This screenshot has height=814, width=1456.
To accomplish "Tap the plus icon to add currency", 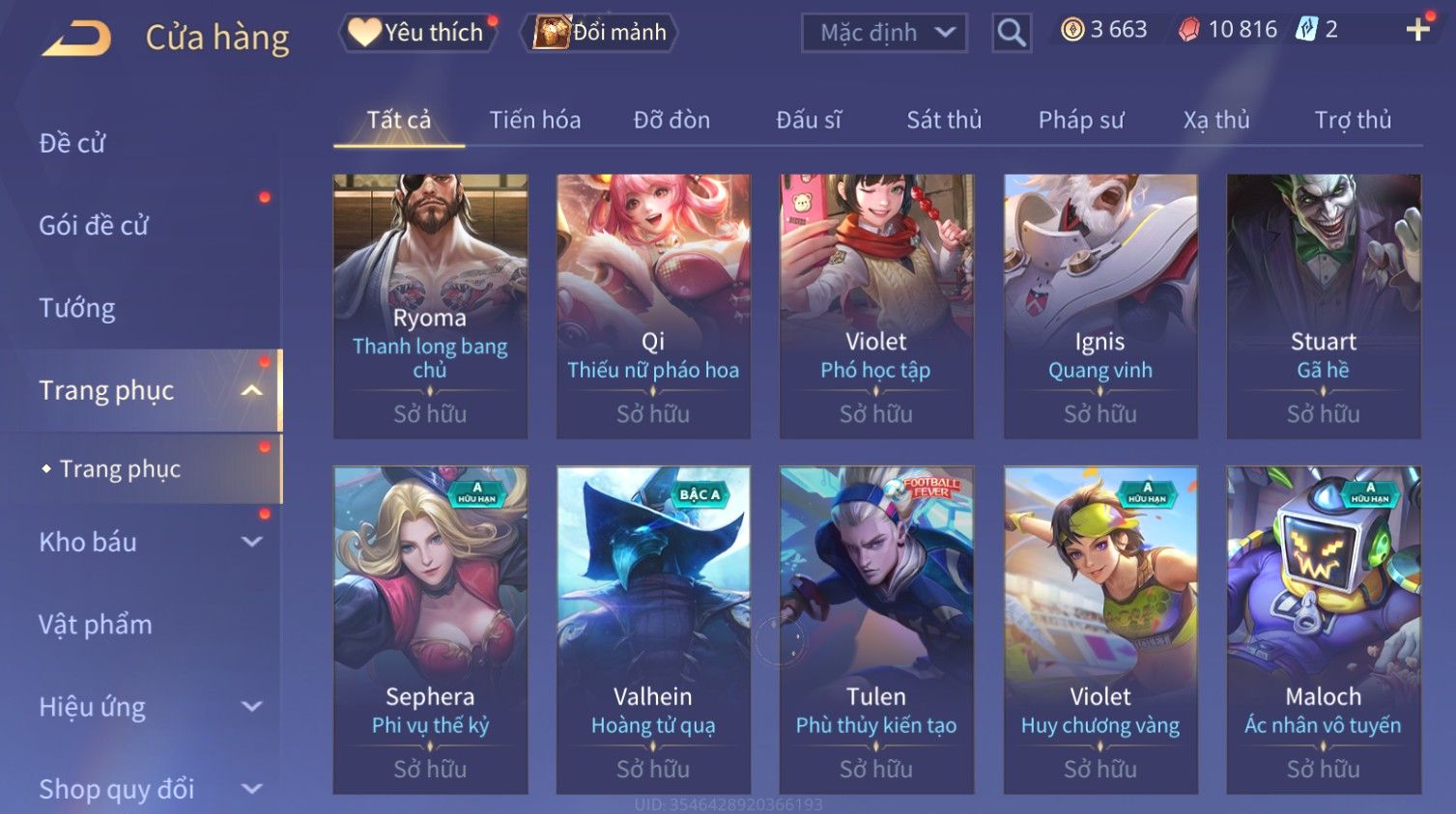I will (x=1417, y=30).
